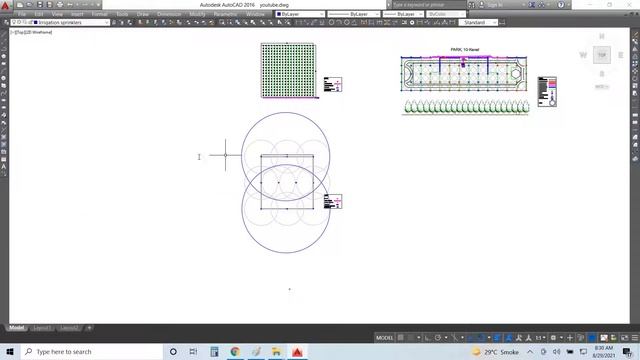Add a new layout with the plus tab
The width and height of the screenshot is (640, 360).
[89, 328]
